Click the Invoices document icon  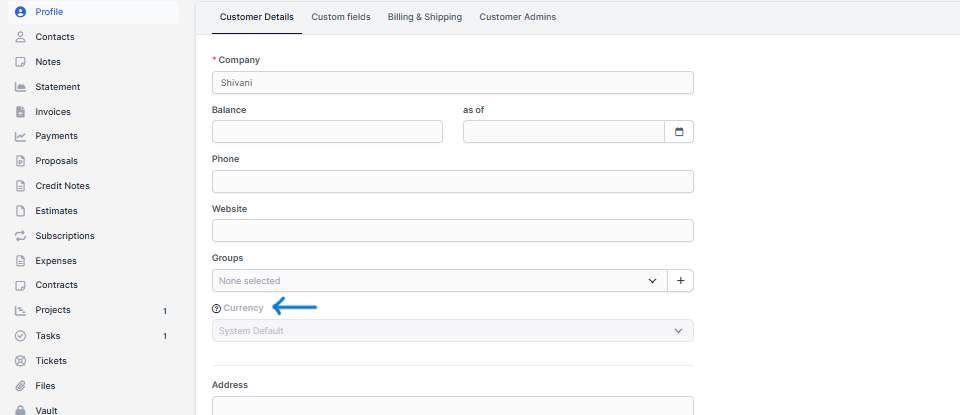coord(20,112)
